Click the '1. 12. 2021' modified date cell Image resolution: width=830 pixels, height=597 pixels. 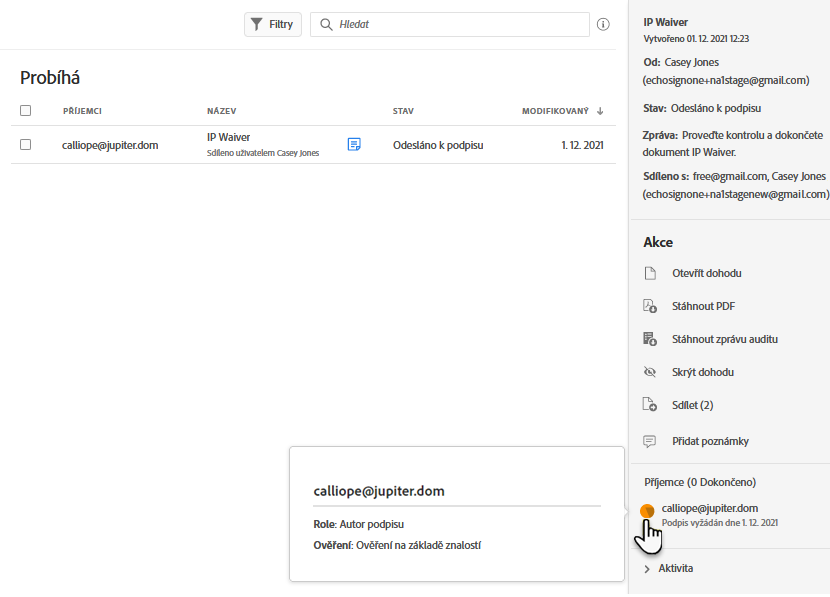(582, 145)
